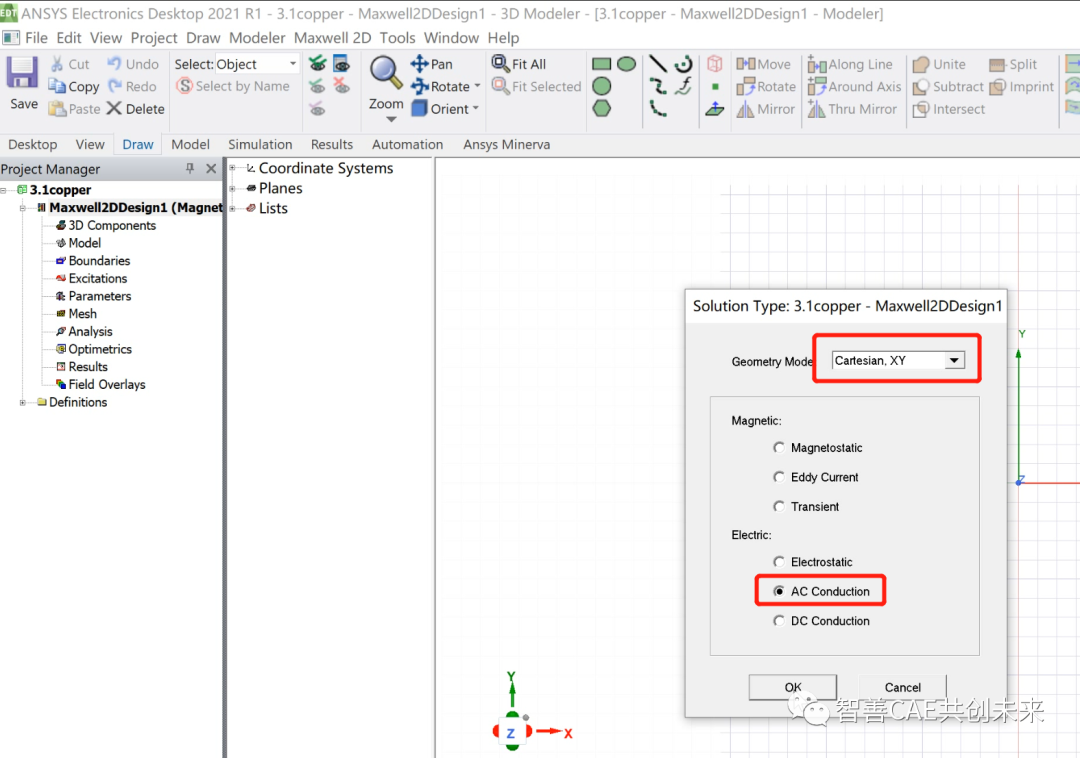Close the Project Manager panel
The image size is (1080, 758).
[211, 169]
